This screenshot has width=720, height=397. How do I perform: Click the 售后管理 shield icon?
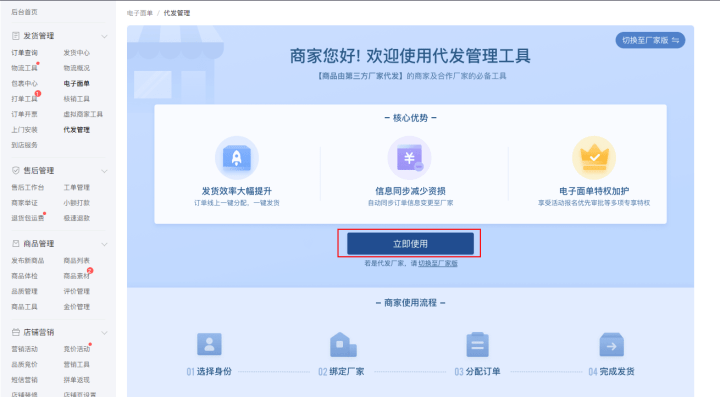(x=16, y=170)
